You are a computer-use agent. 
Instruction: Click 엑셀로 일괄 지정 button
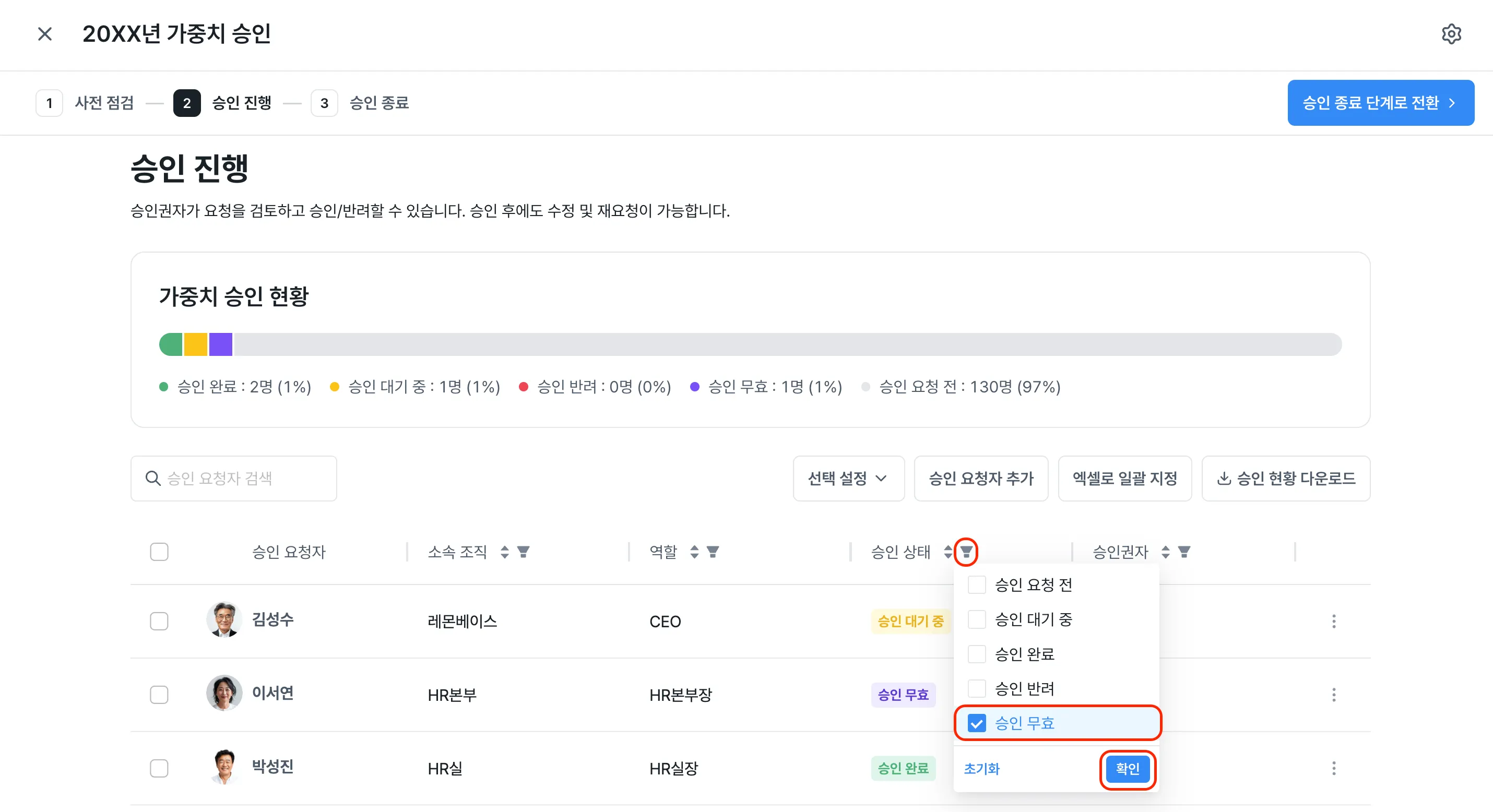coord(1124,478)
